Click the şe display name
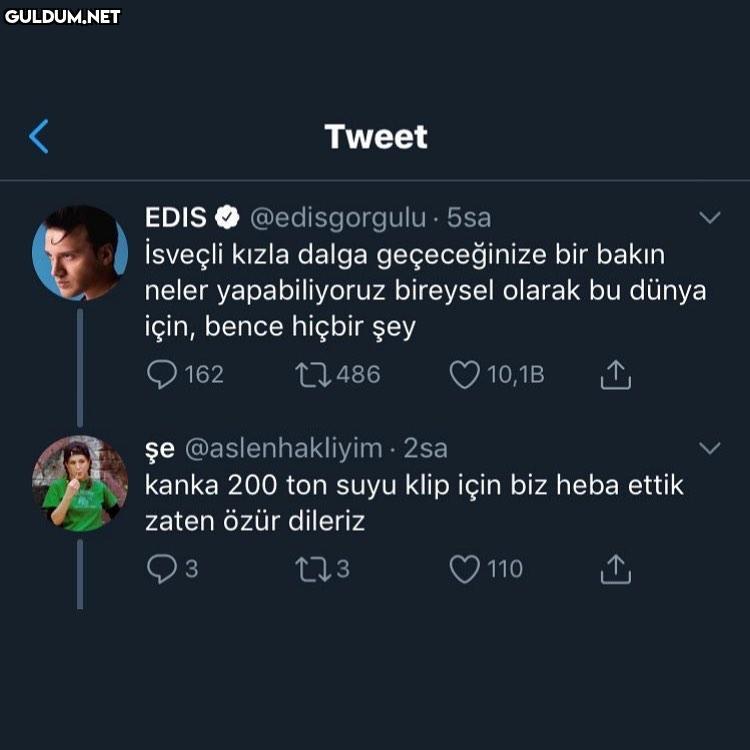Image resolution: width=750 pixels, height=750 pixels. pos(160,448)
